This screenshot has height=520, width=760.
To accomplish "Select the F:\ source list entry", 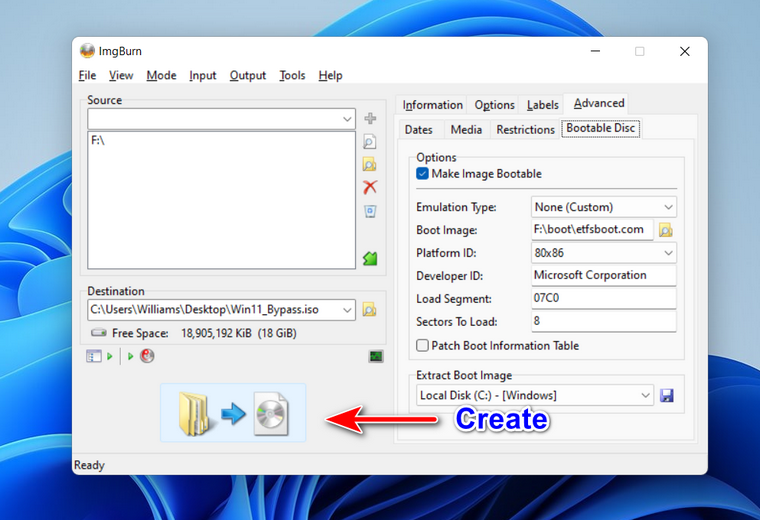I will (98, 141).
